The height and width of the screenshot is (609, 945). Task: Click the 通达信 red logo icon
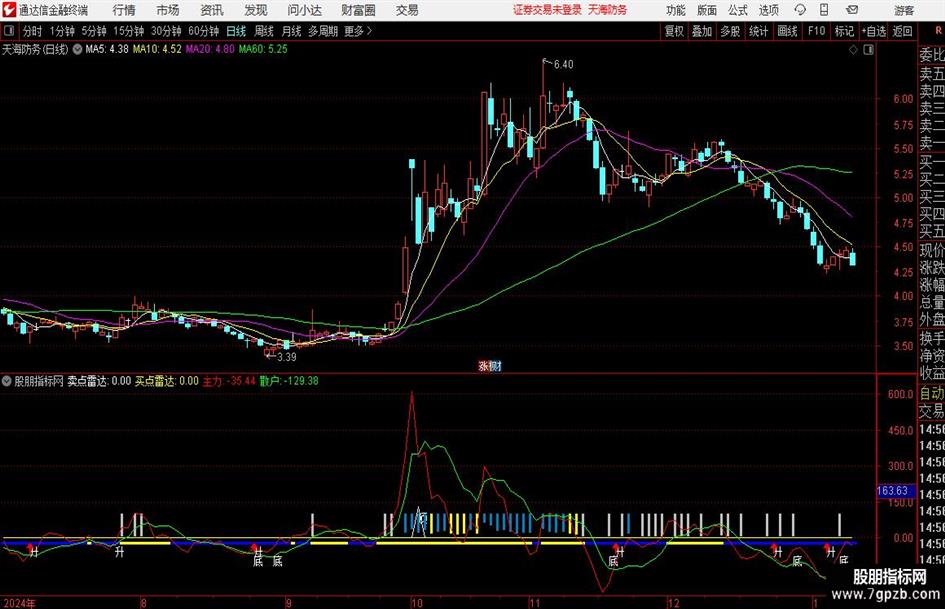pyautogui.click(x=9, y=10)
